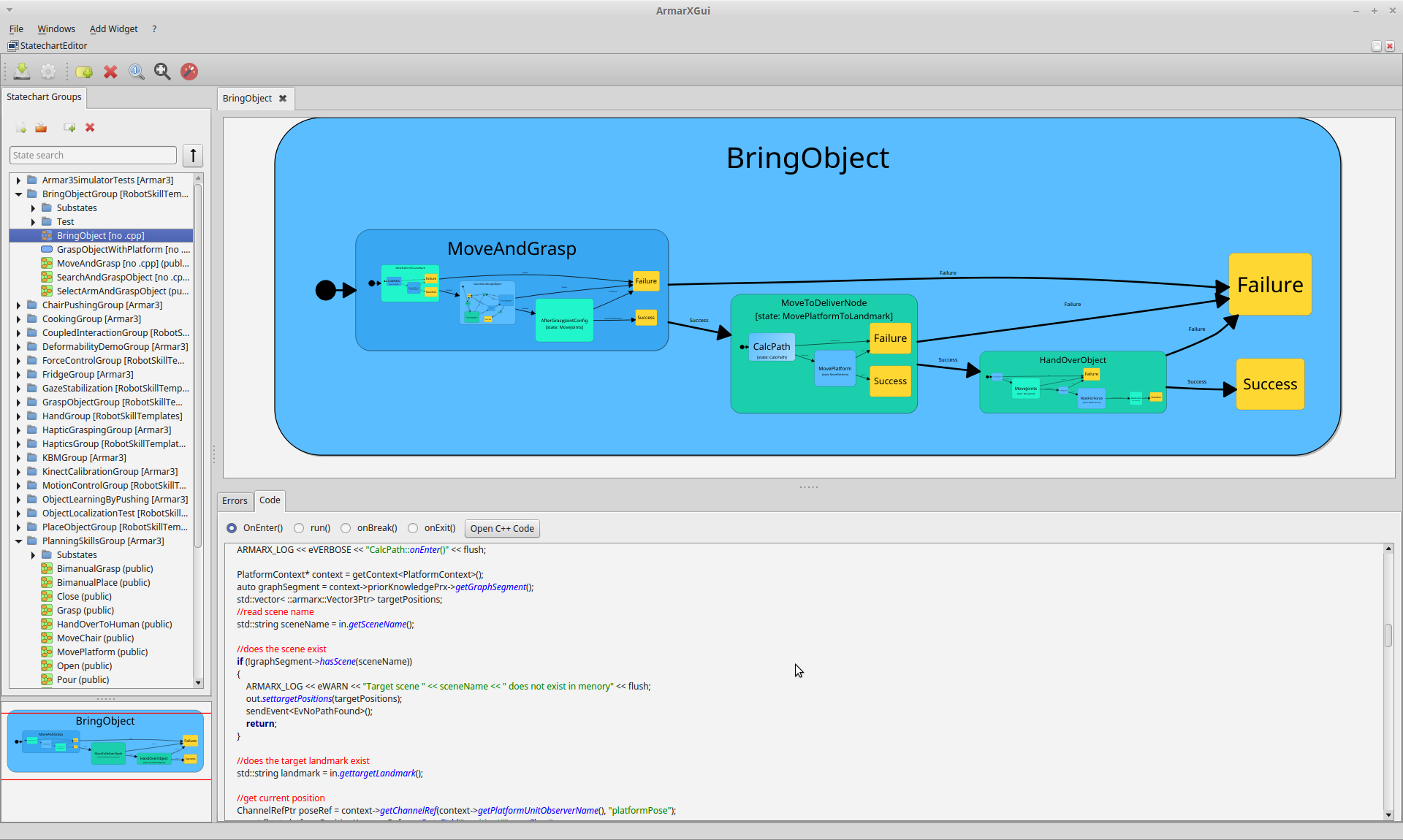
Task: Click the large yellow Success end state
Action: [1270, 384]
